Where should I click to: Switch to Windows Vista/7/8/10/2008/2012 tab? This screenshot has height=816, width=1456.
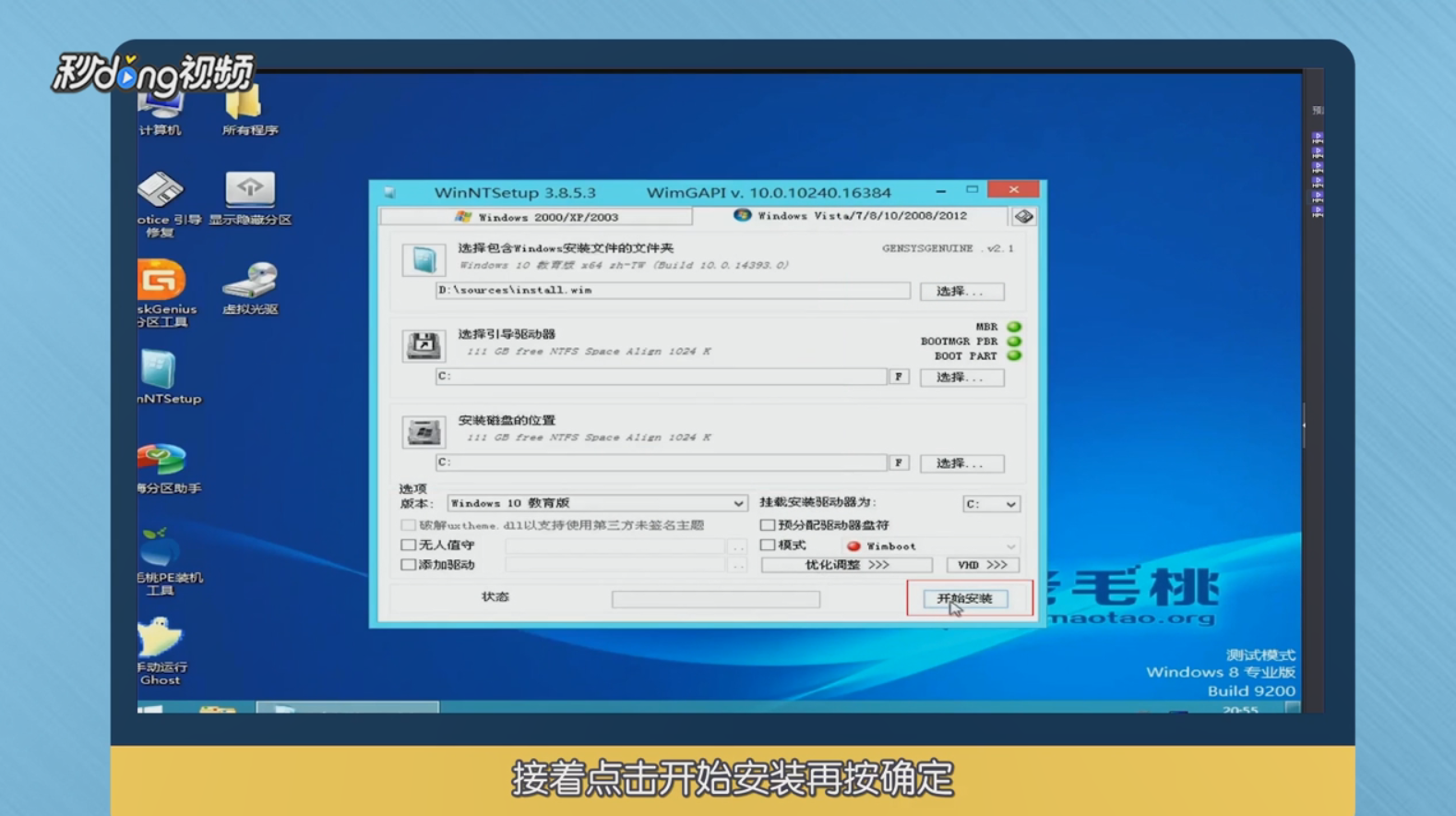[x=851, y=216]
